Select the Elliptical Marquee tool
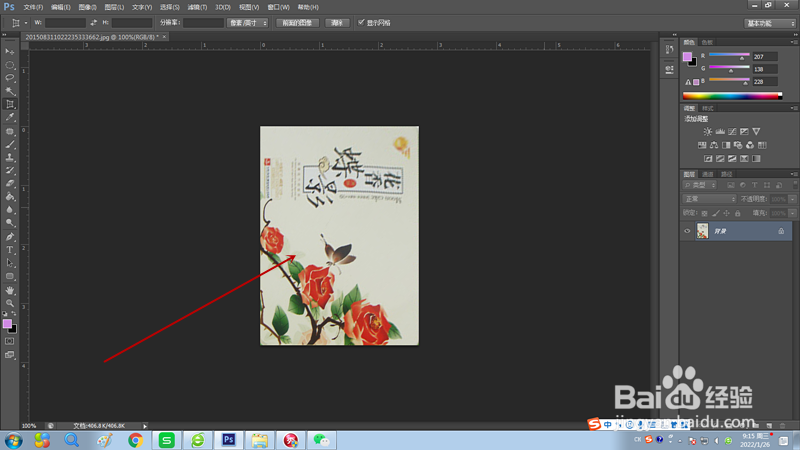Image resolution: width=800 pixels, height=450 pixels. (x=10, y=65)
